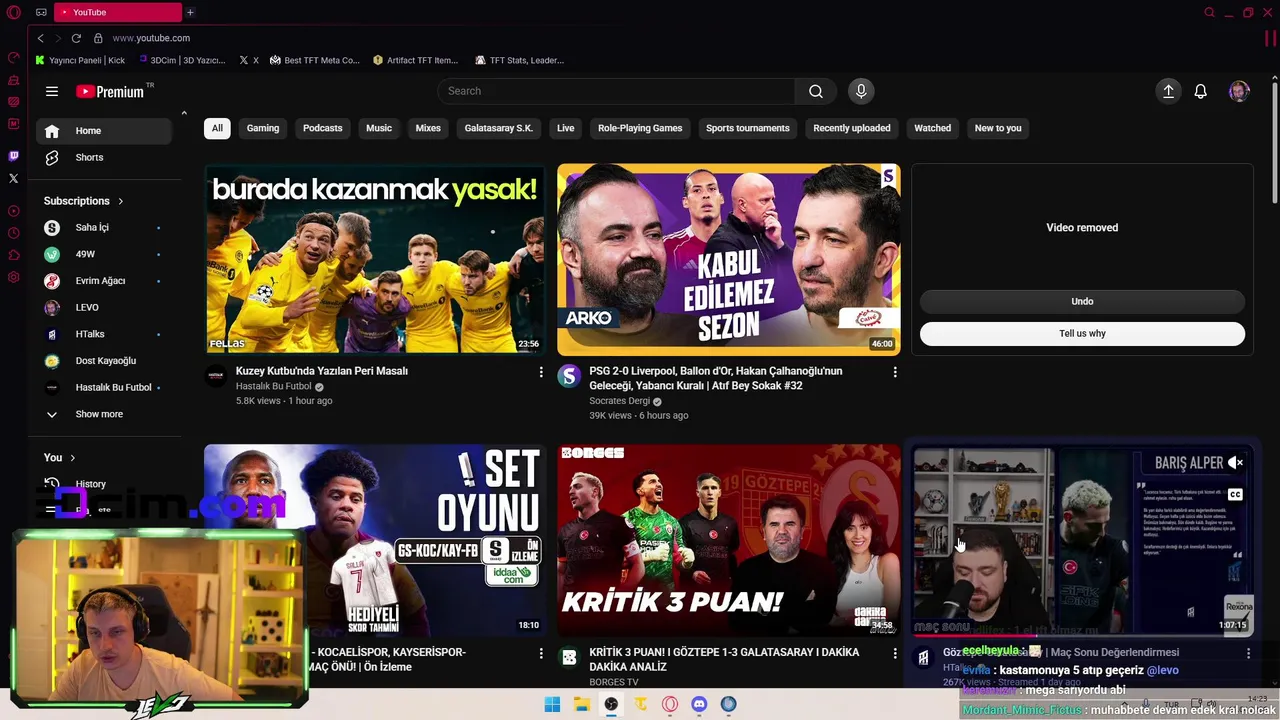Open Twitch panel in Opera sidebar

(14, 156)
